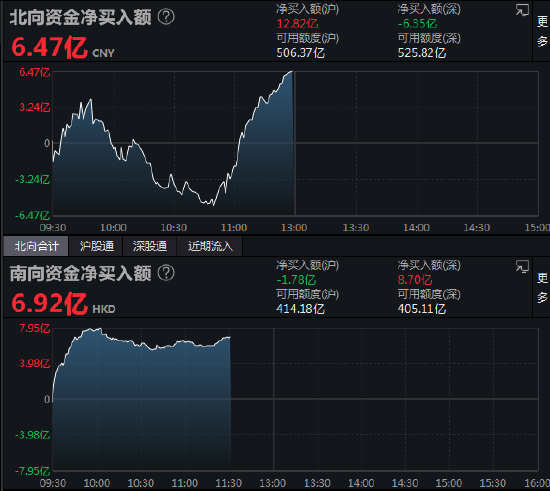Switch to the 沪股通 tab
Viewport: 550px width, 491px height.
96,246
